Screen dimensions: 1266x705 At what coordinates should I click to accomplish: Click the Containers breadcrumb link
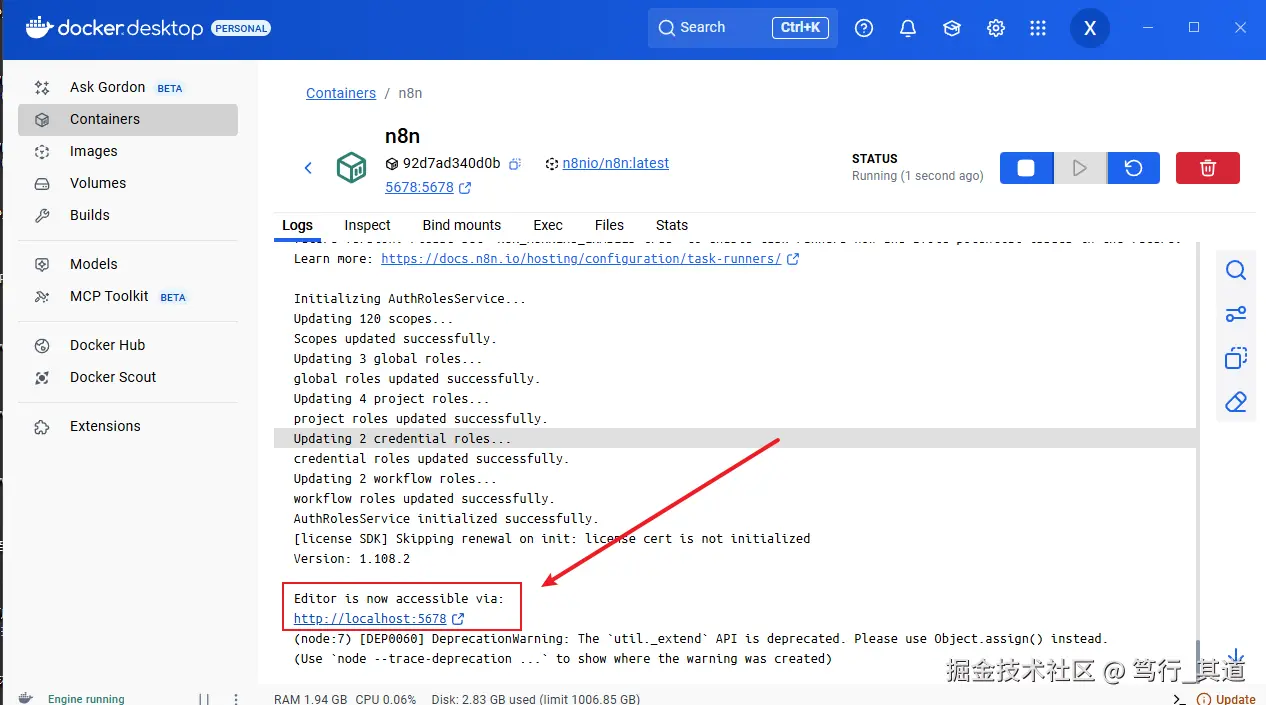coord(341,93)
